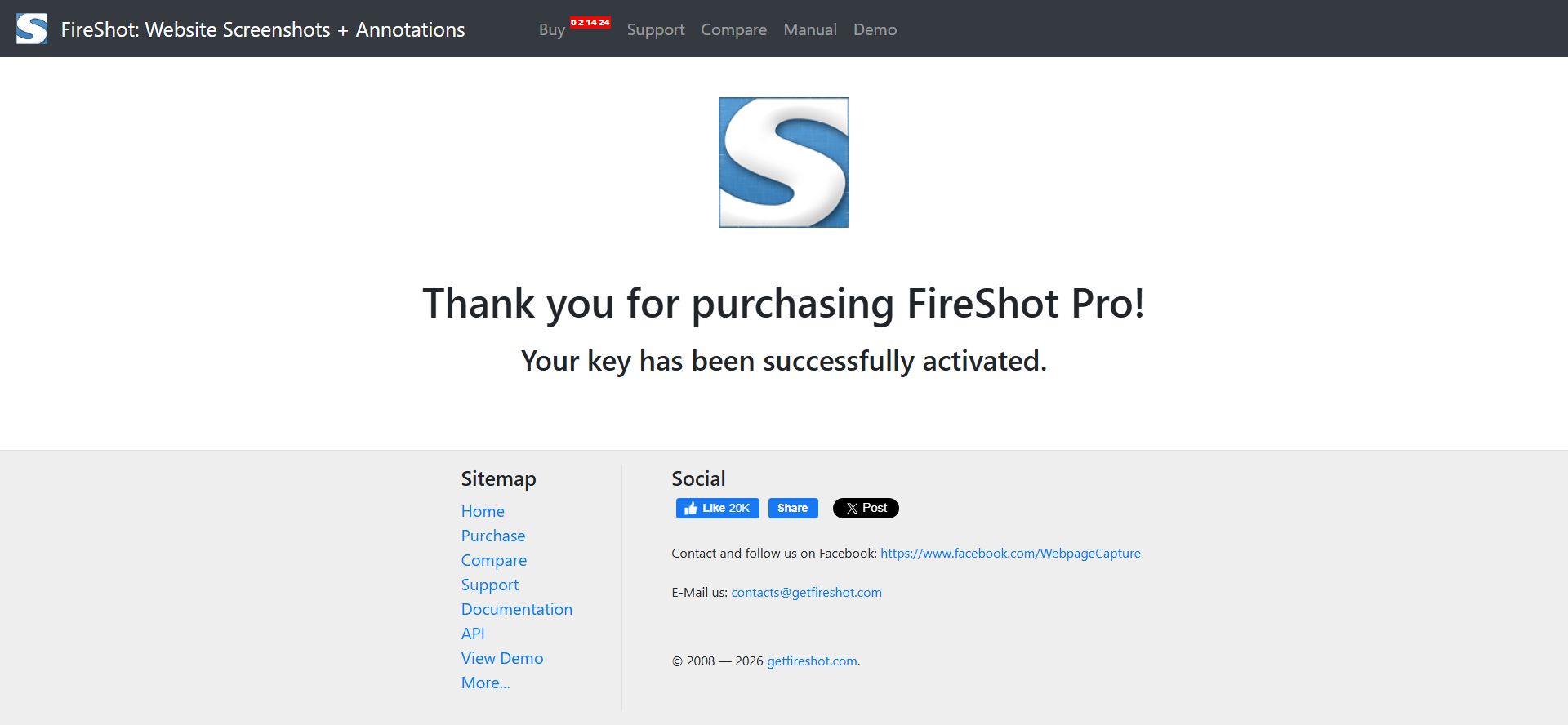Click the contacts@getfireshot.com email link
The width and height of the screenshot is (1568, 725).
[806, 592]
